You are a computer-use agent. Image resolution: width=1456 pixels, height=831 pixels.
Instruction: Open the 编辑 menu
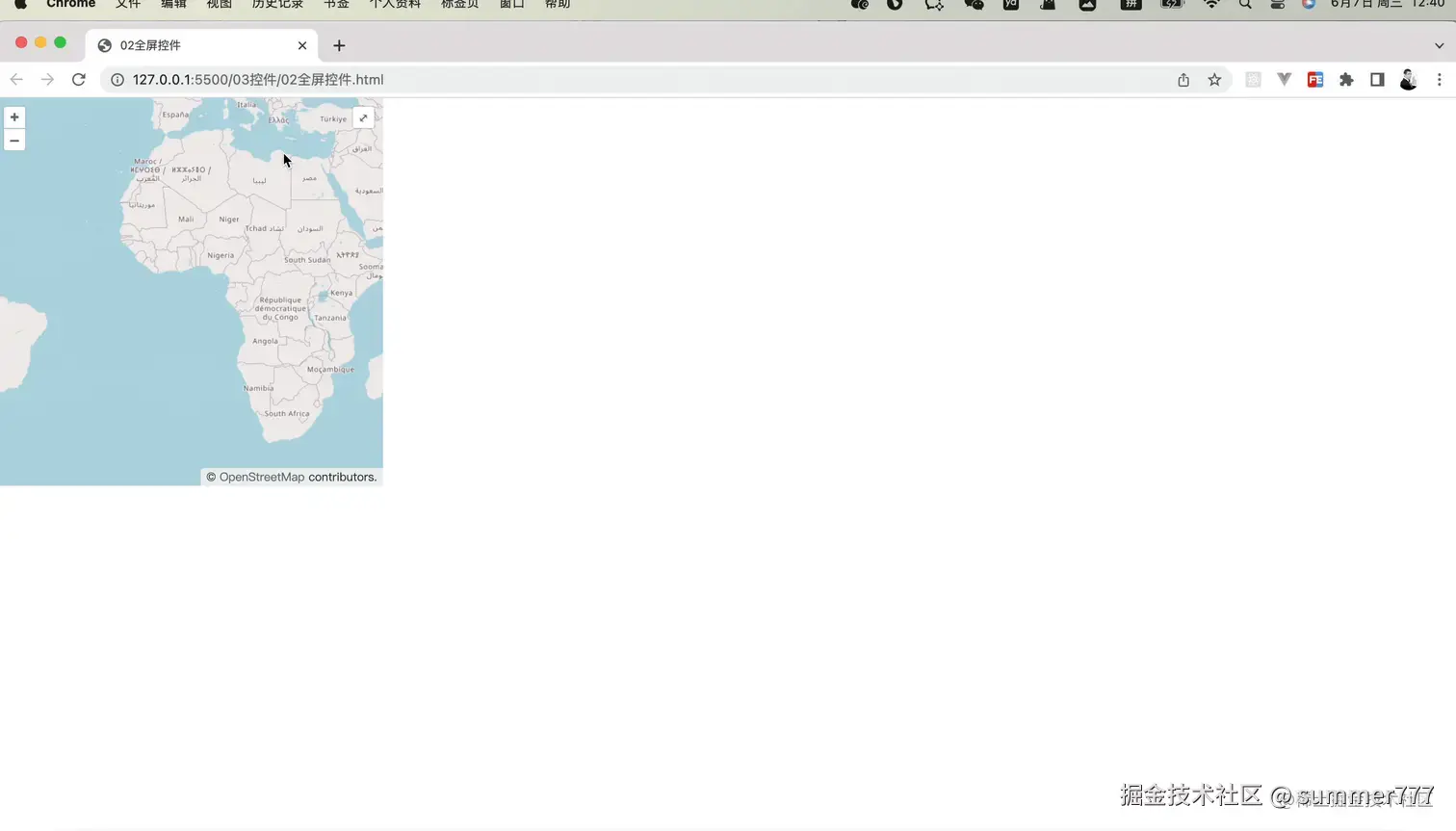(173, 4)
